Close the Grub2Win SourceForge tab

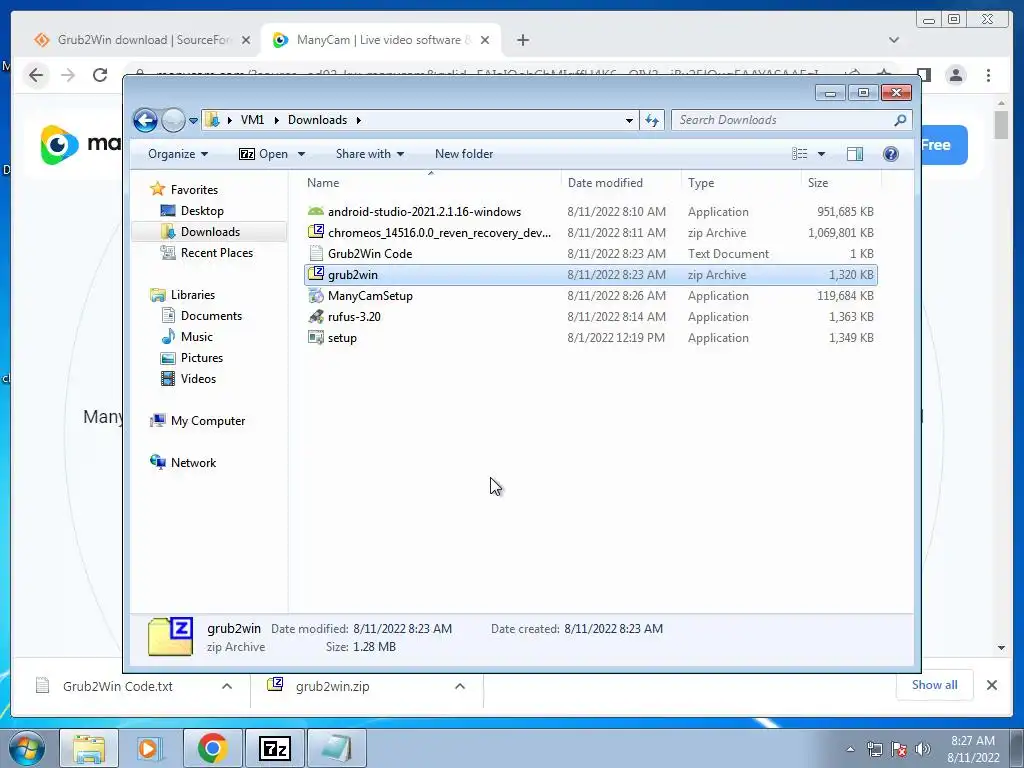(x=246, y=40)
